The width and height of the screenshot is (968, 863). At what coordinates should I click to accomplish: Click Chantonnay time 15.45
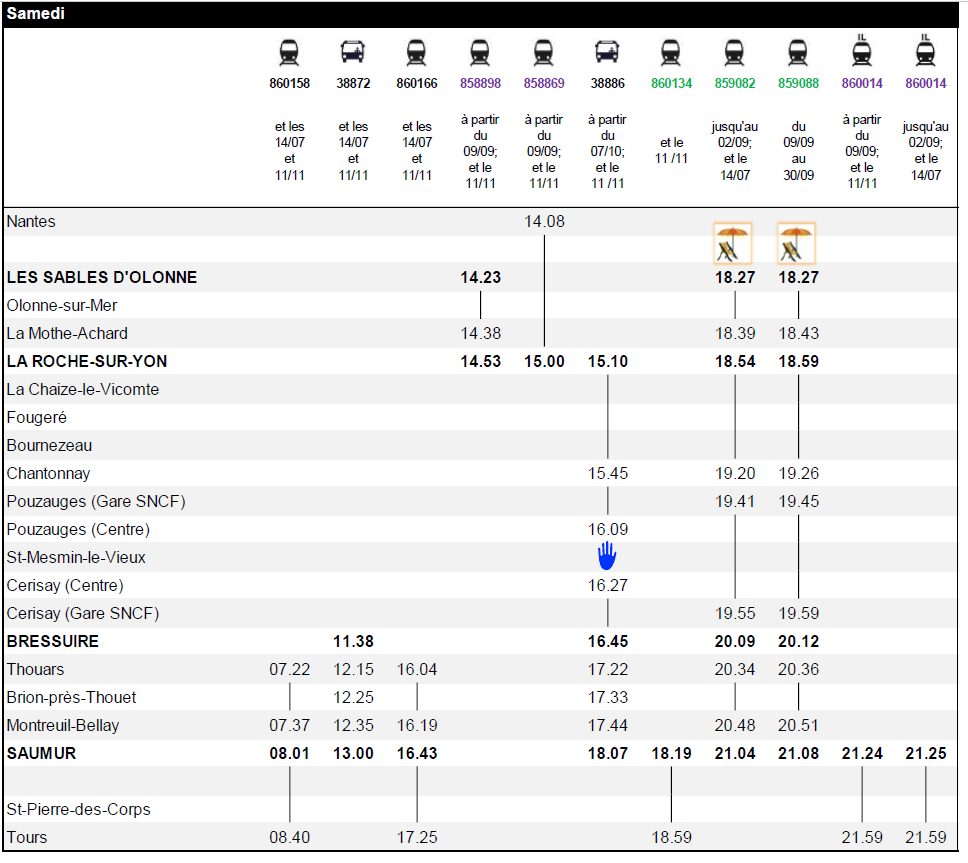(607, 474)
